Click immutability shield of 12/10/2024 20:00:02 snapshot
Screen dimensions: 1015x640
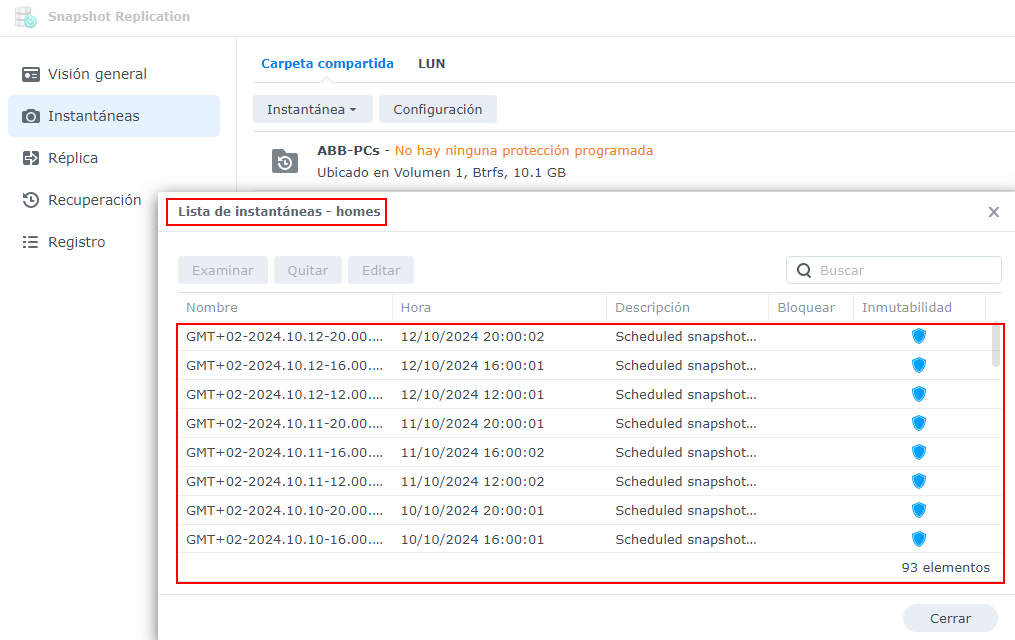pyautogui.click(x=919, y=336)
